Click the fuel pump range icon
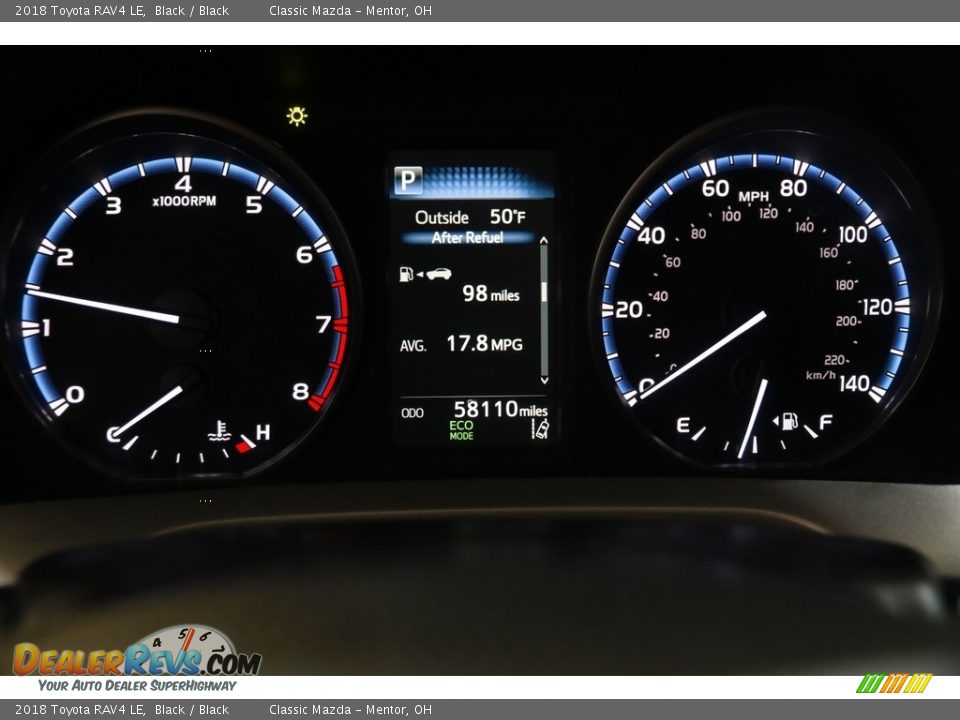The width and height of the screenshot is (960, 720). (x=406, y=274)
